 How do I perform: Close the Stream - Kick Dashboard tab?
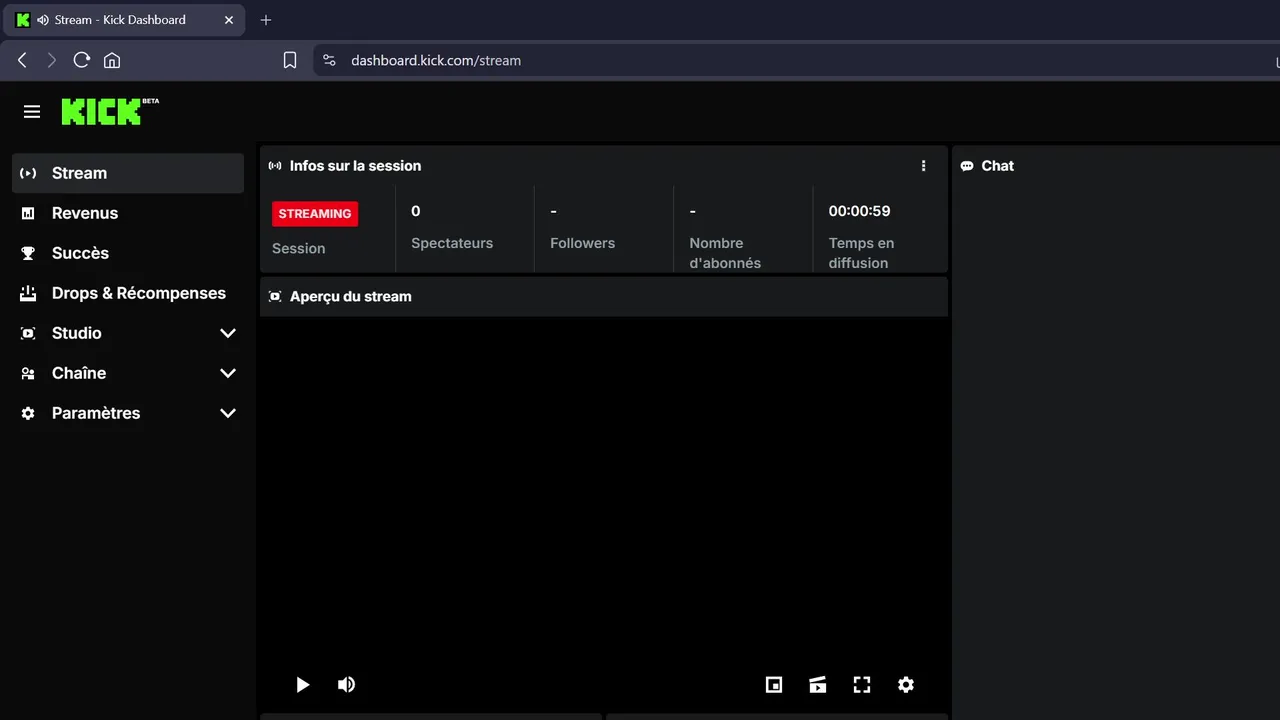click(x=229, y=20)
